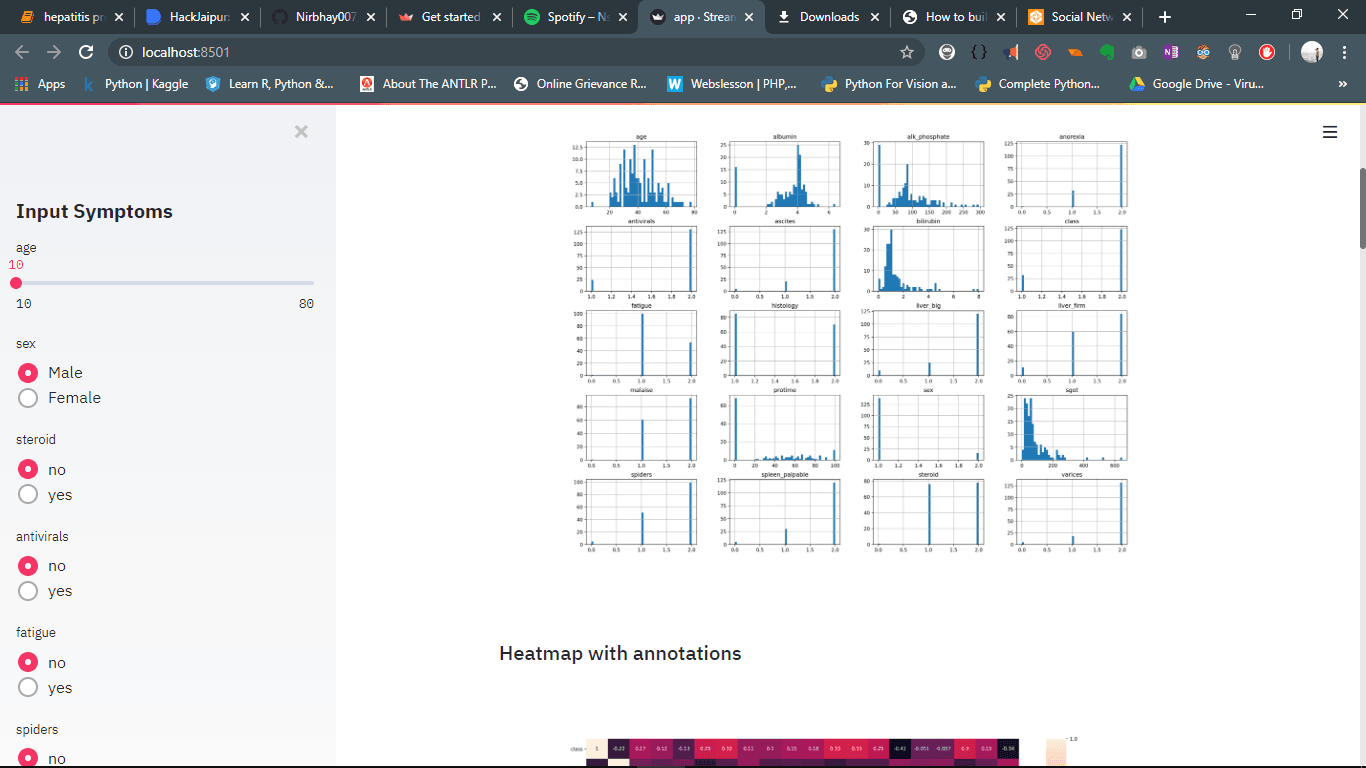
Task: Switch to the HackJaipur tab
Action: [x=196, y=17]
